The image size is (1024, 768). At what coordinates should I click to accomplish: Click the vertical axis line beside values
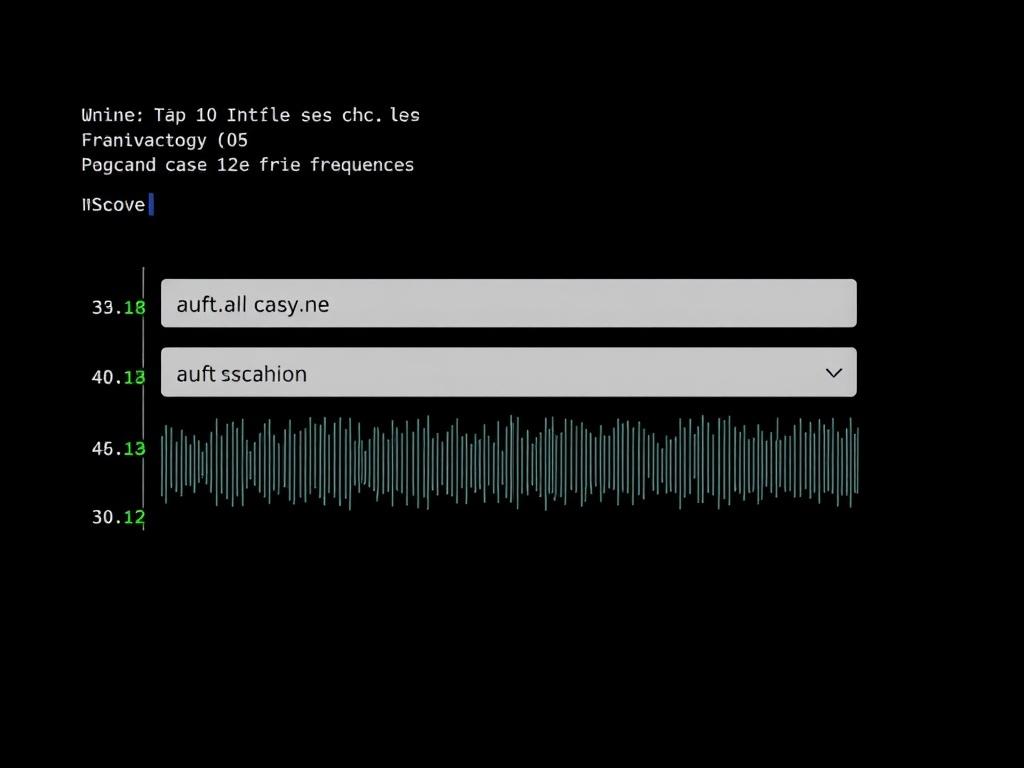[144, 400]
